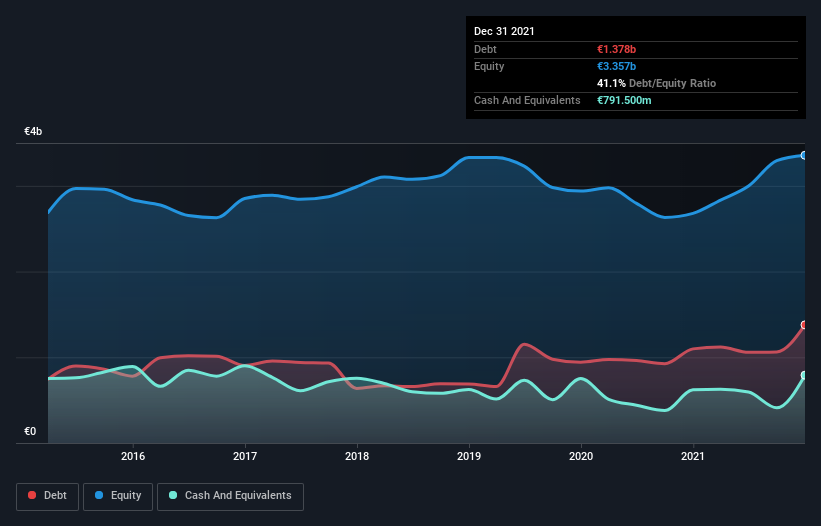Click the Debt label in tooltip
The width and height of the screenshot is (821, 526).
click(x=485, y=49)
